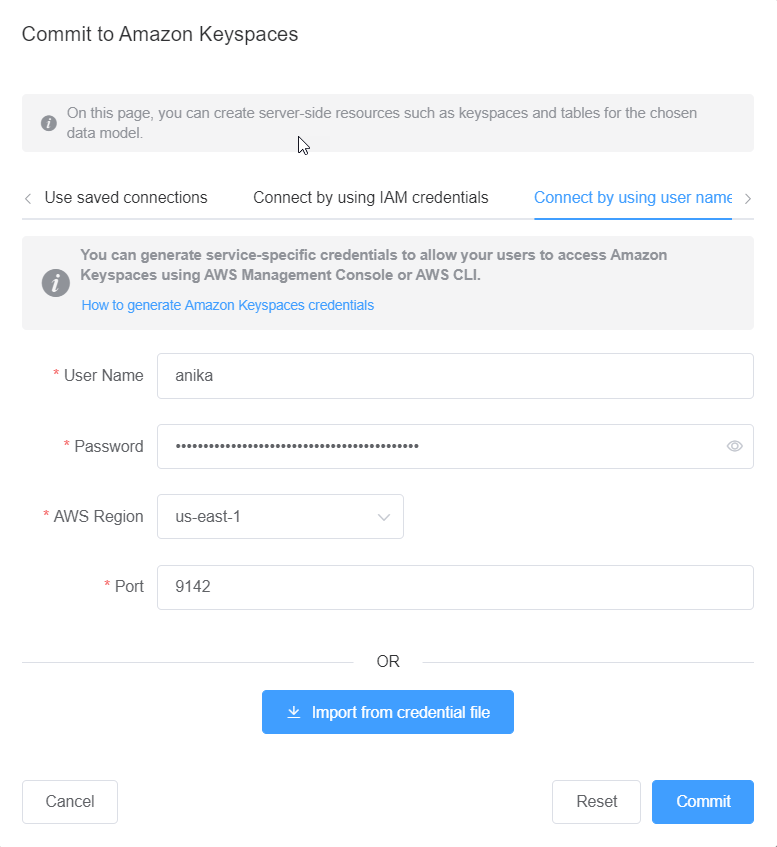Click the left chevron to scroll tabs

point(27,198)
